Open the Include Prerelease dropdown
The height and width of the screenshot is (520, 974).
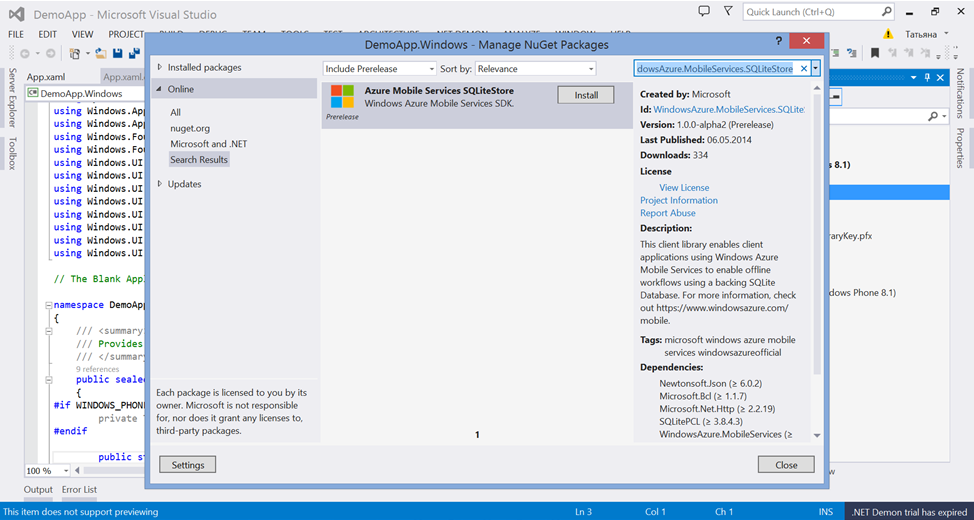tap(380, 68)
